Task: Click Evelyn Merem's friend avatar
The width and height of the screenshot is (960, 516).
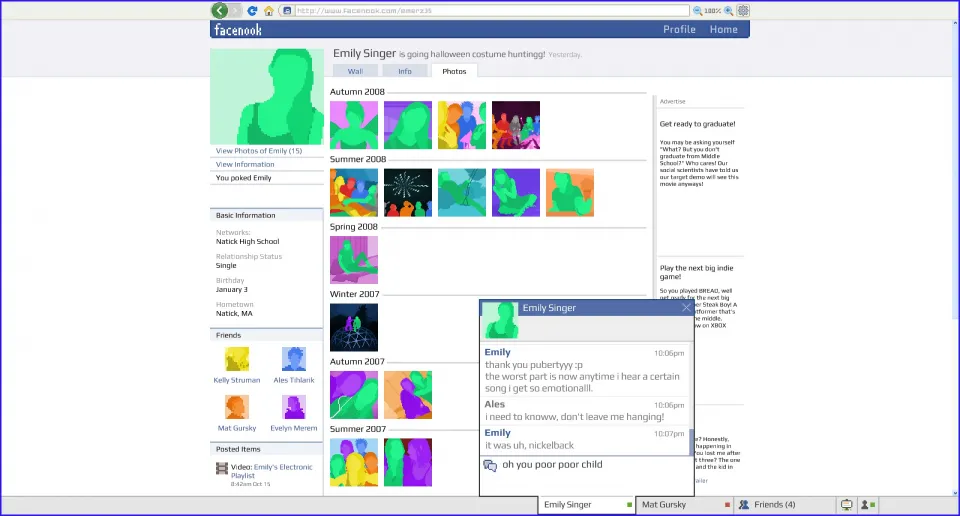Action: 294,407
